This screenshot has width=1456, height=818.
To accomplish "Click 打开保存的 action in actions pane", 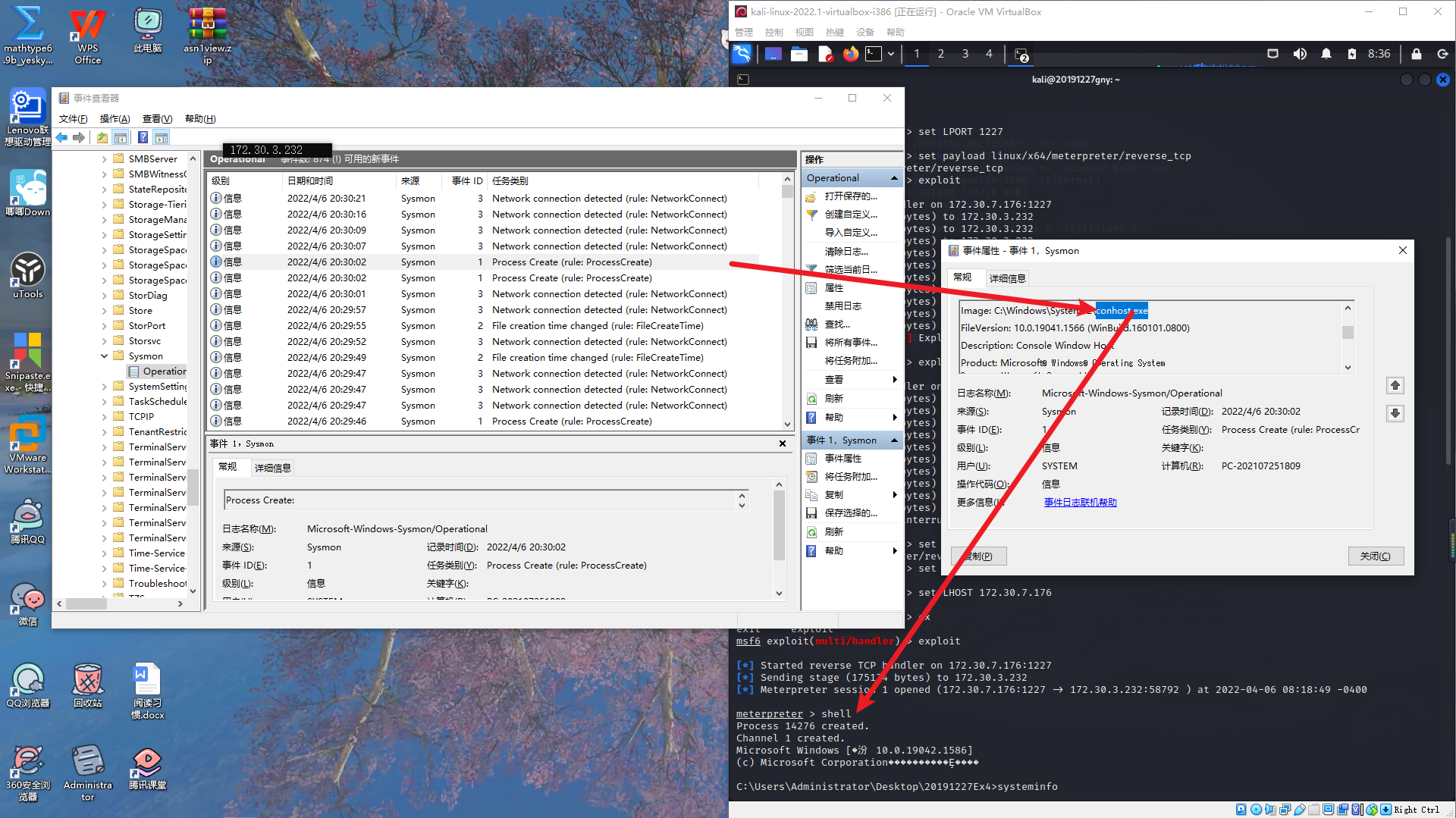I will (x=851, y=196).
